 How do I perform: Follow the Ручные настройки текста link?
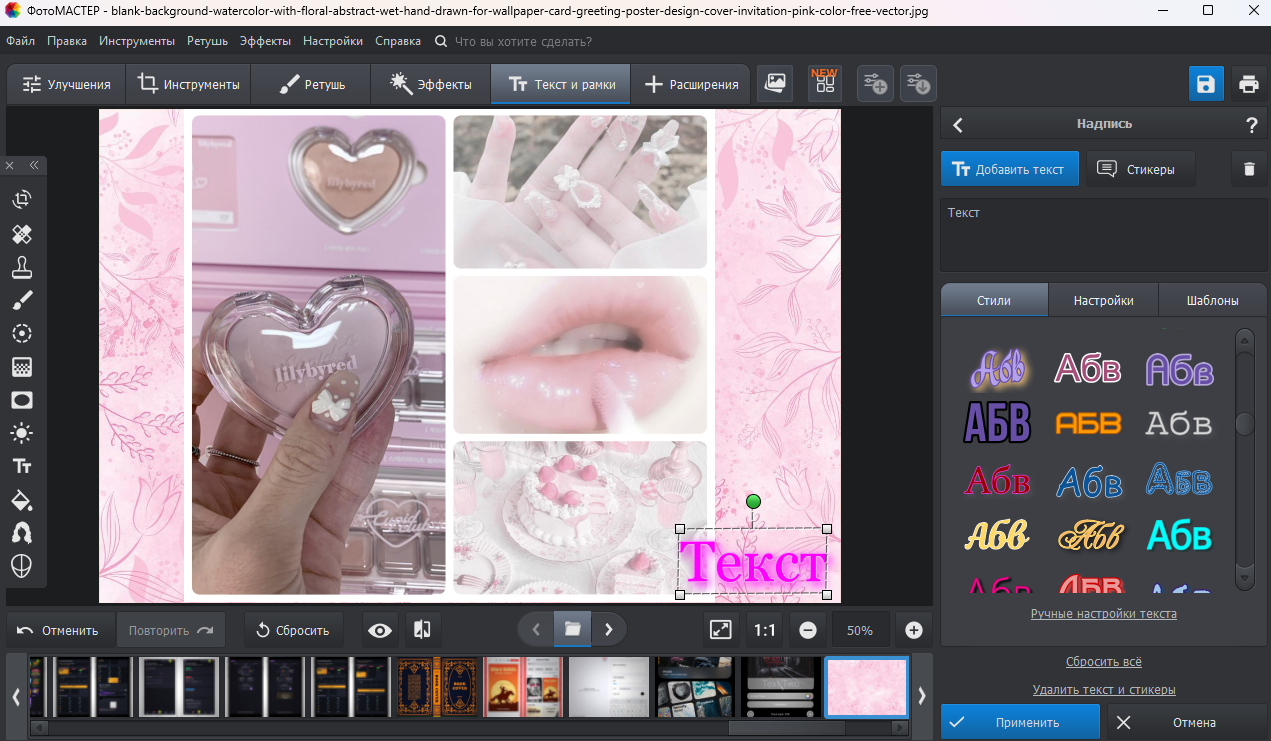click(x=1103, y=614)
